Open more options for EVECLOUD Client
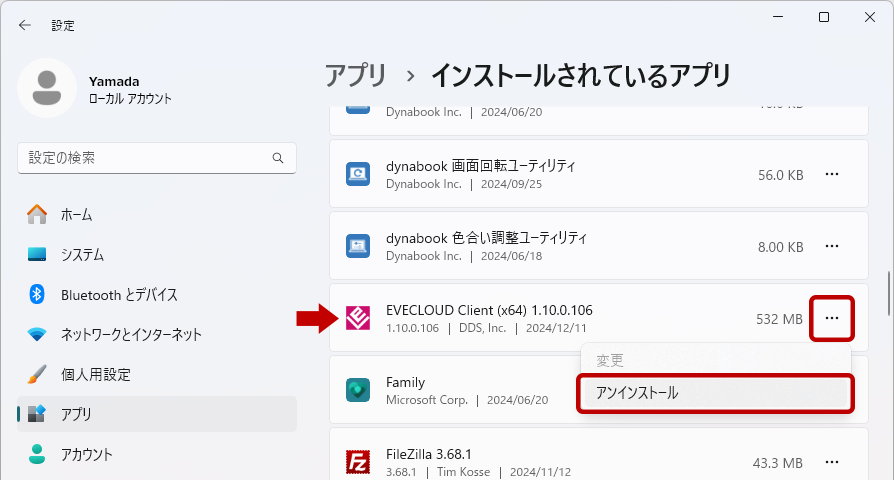 click(x=832, y=318)
